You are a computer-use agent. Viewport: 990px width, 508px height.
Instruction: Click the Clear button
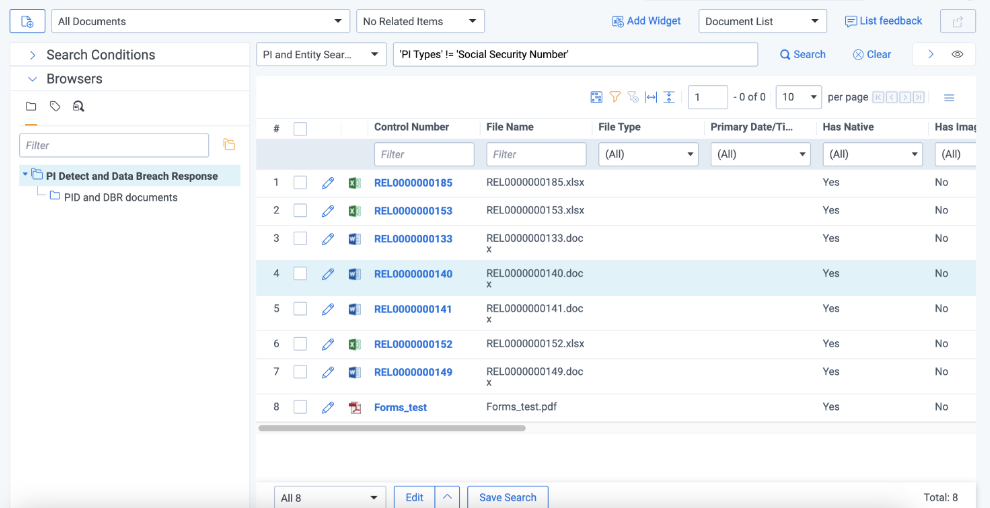tap(872, 54)
